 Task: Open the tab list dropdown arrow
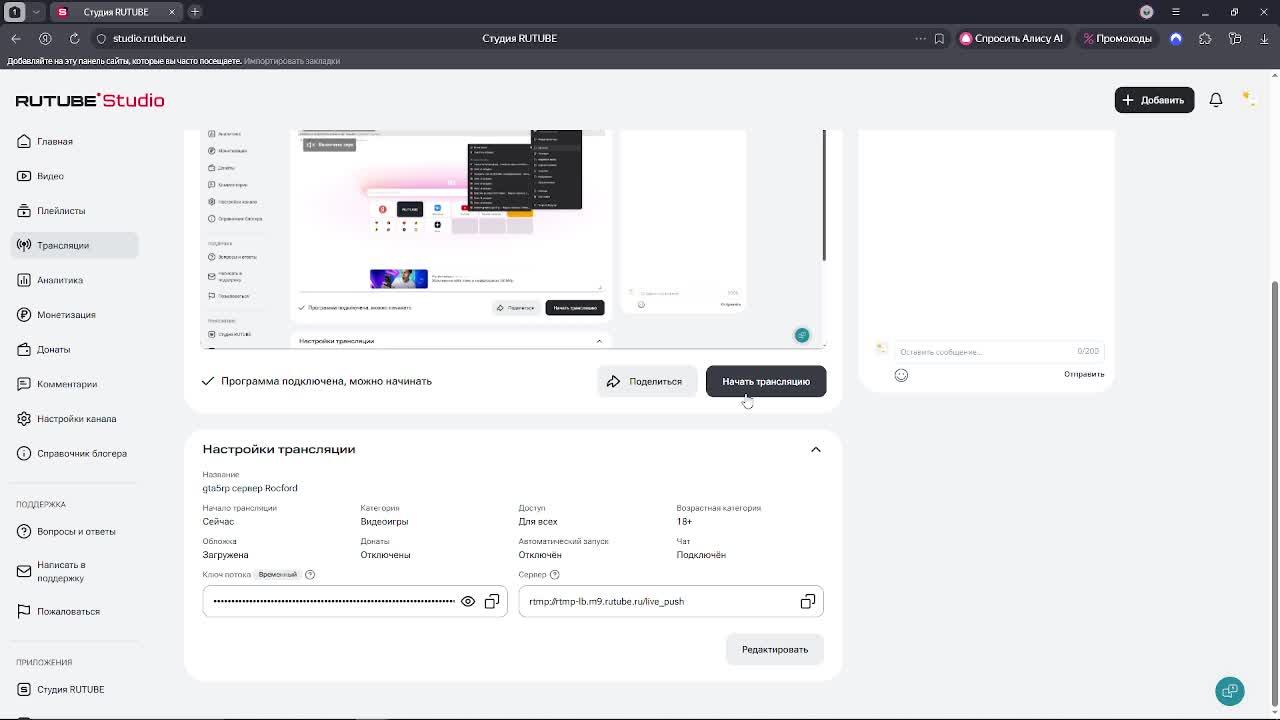click(36, 12)
